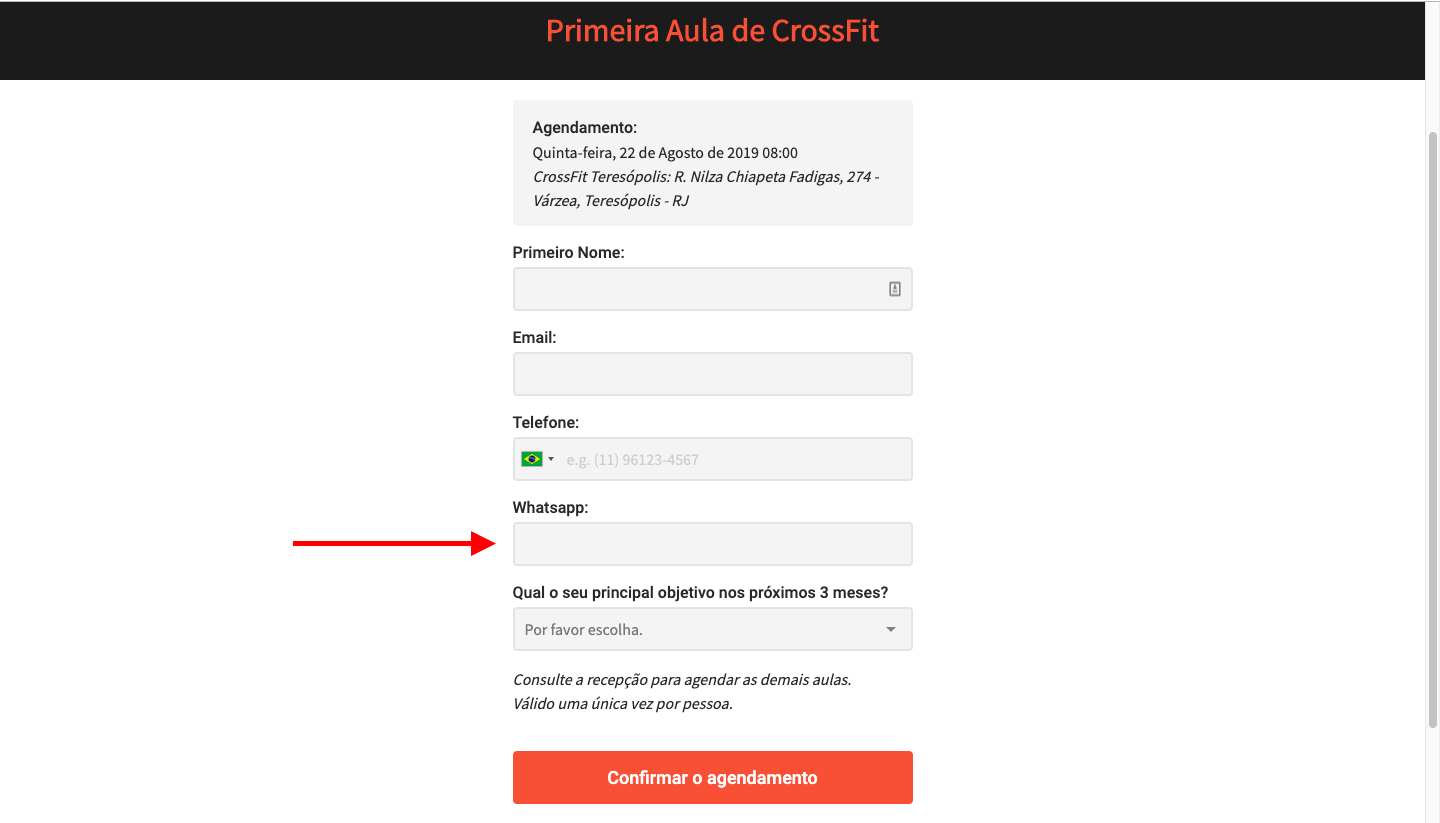This screenshot has width=1440, height=823.
Task: Open country code selector arrow beside flag
Action: 551,459
